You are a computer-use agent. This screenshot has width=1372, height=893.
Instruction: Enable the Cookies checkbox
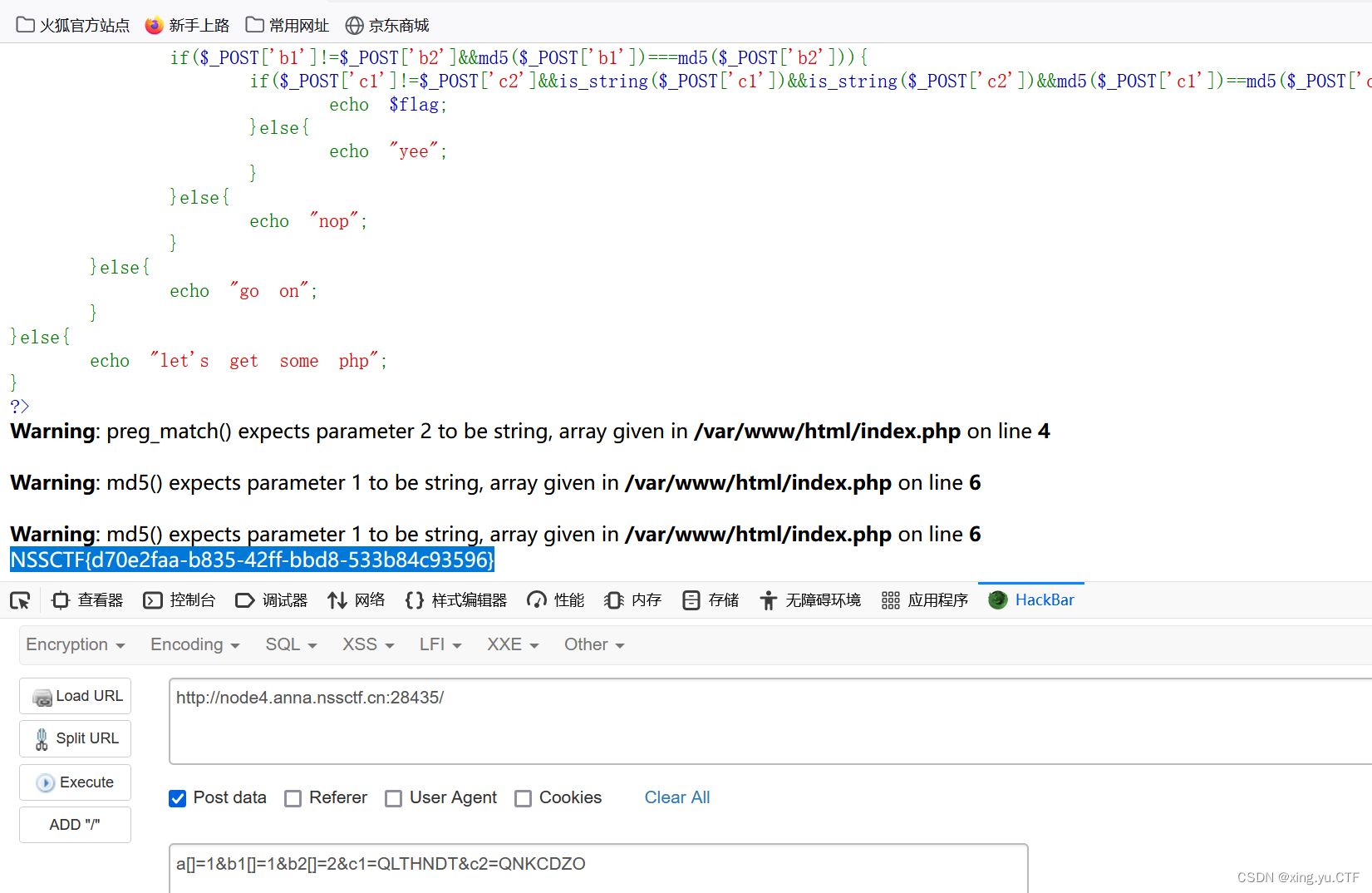(x=523, y=798)
